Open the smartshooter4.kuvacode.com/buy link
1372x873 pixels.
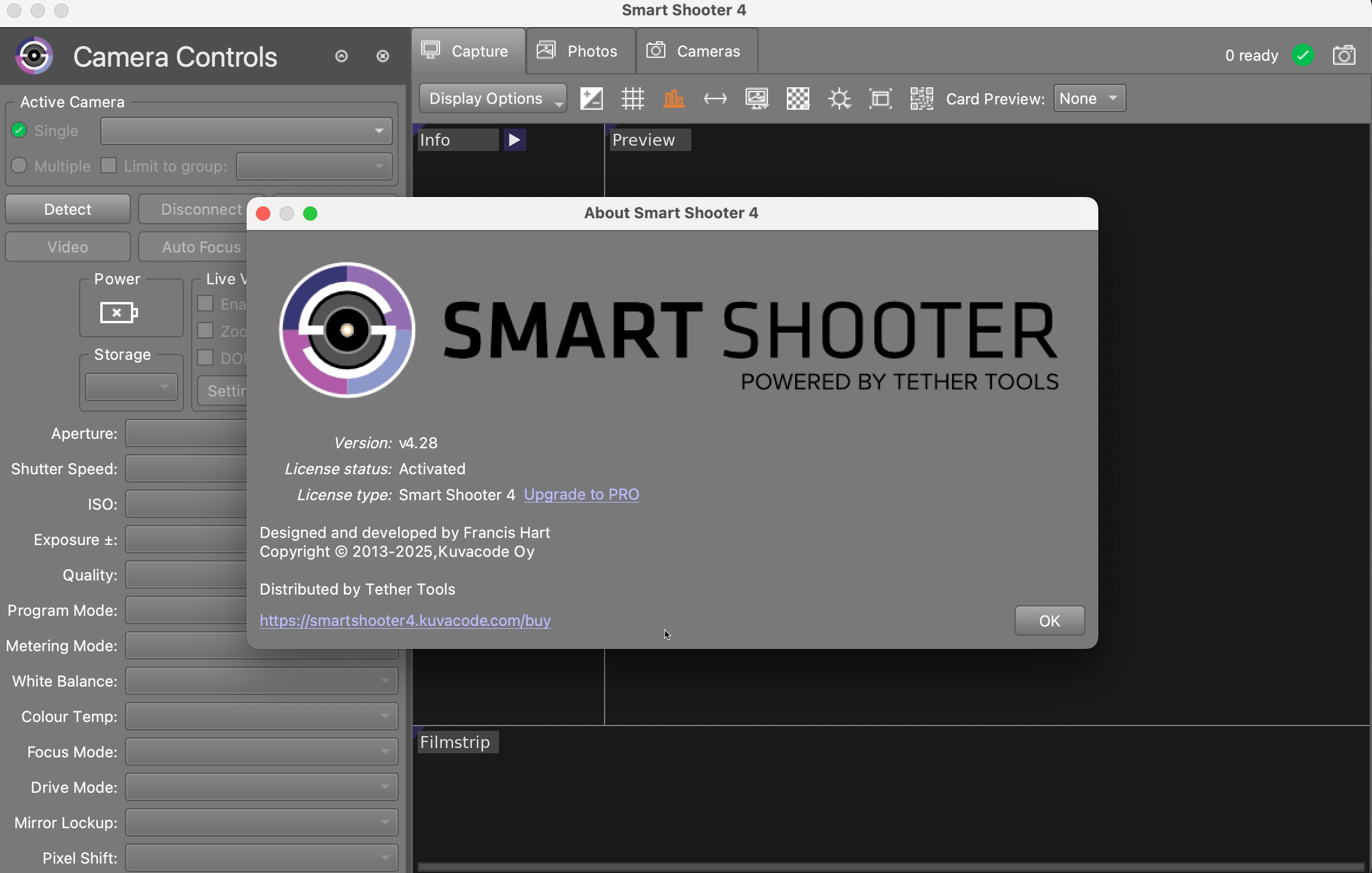405,621
